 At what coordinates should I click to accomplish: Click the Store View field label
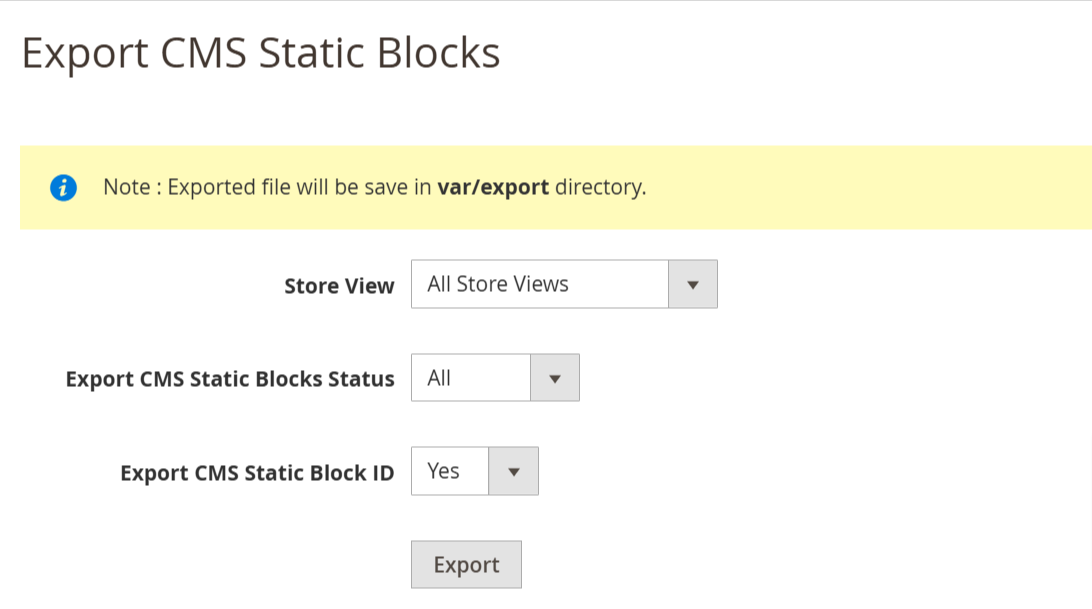pos(339,286)
